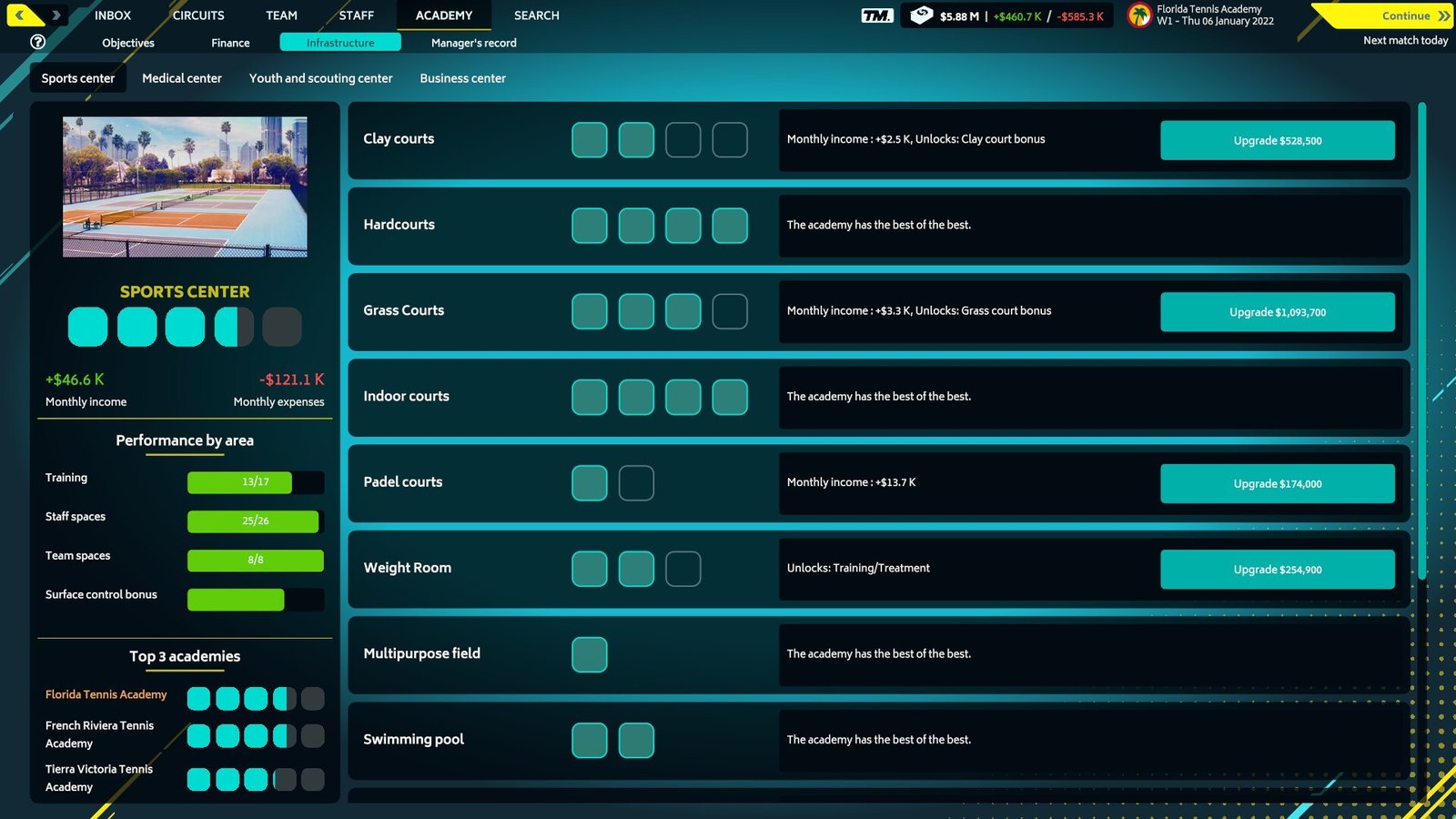Switch to the Medical center tab
Viewport: 1456px width, 819px height.
pyautogui.click(x=182, y=78)
